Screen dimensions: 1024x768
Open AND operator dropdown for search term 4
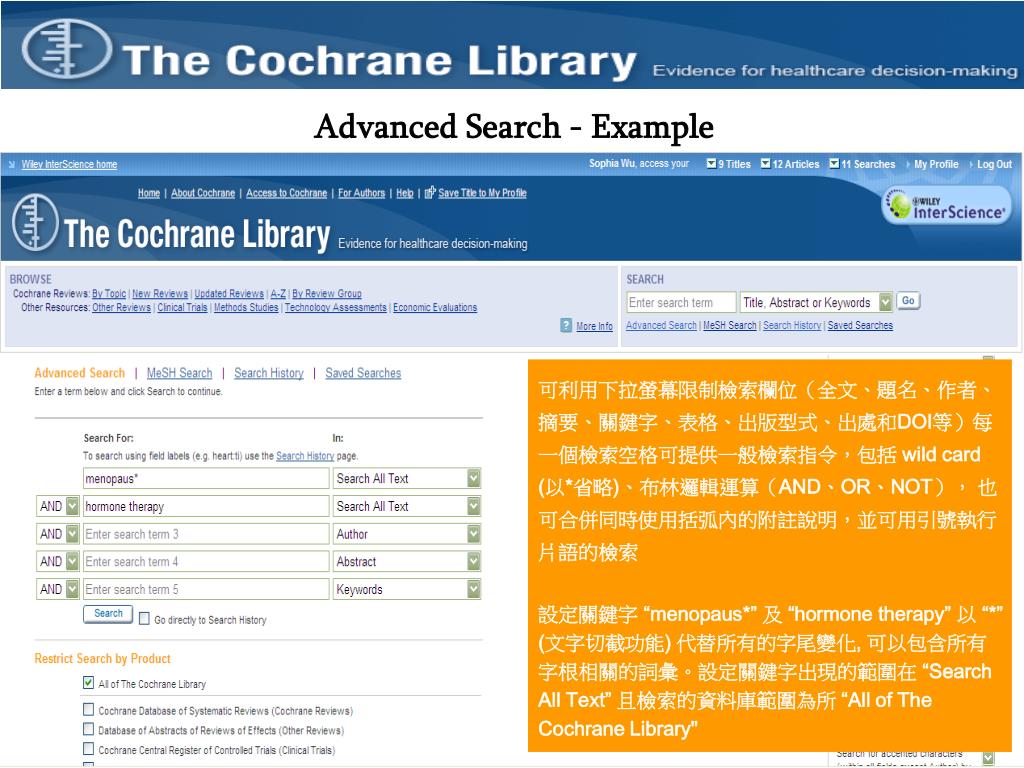72,561
